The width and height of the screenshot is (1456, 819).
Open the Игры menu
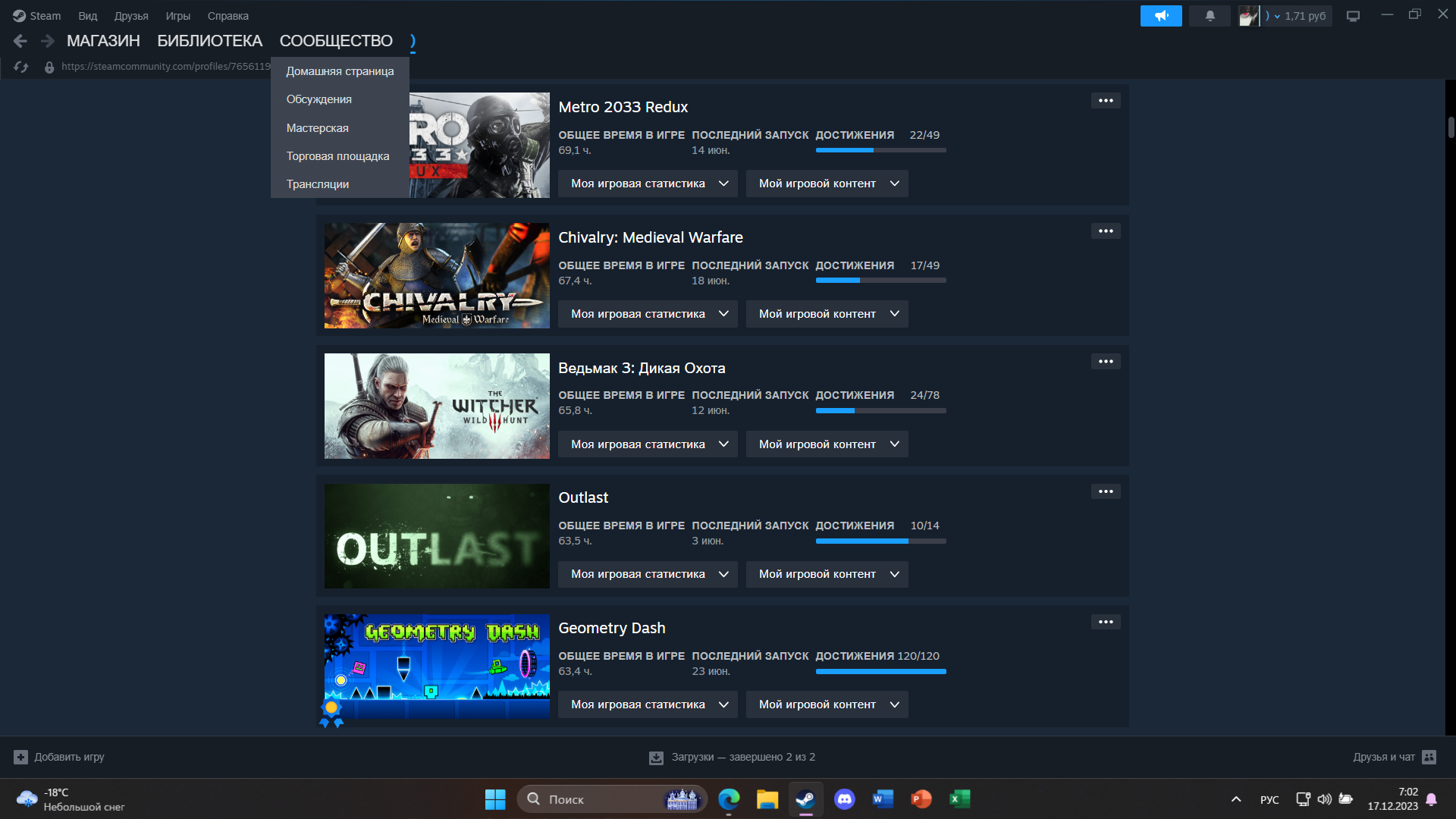178,16
